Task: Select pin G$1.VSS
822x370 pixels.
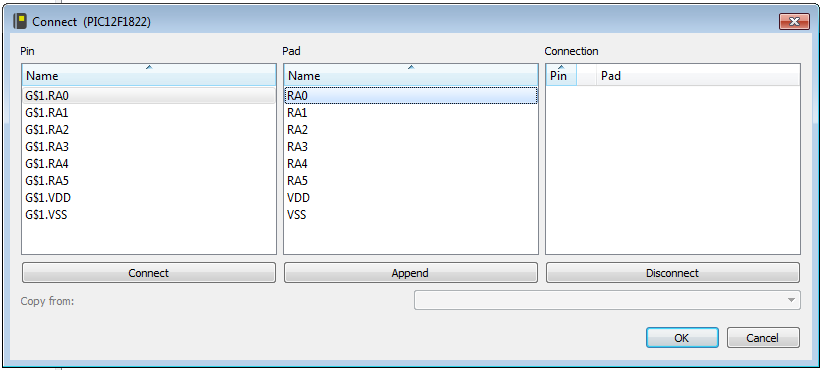Action: [149, 215]
